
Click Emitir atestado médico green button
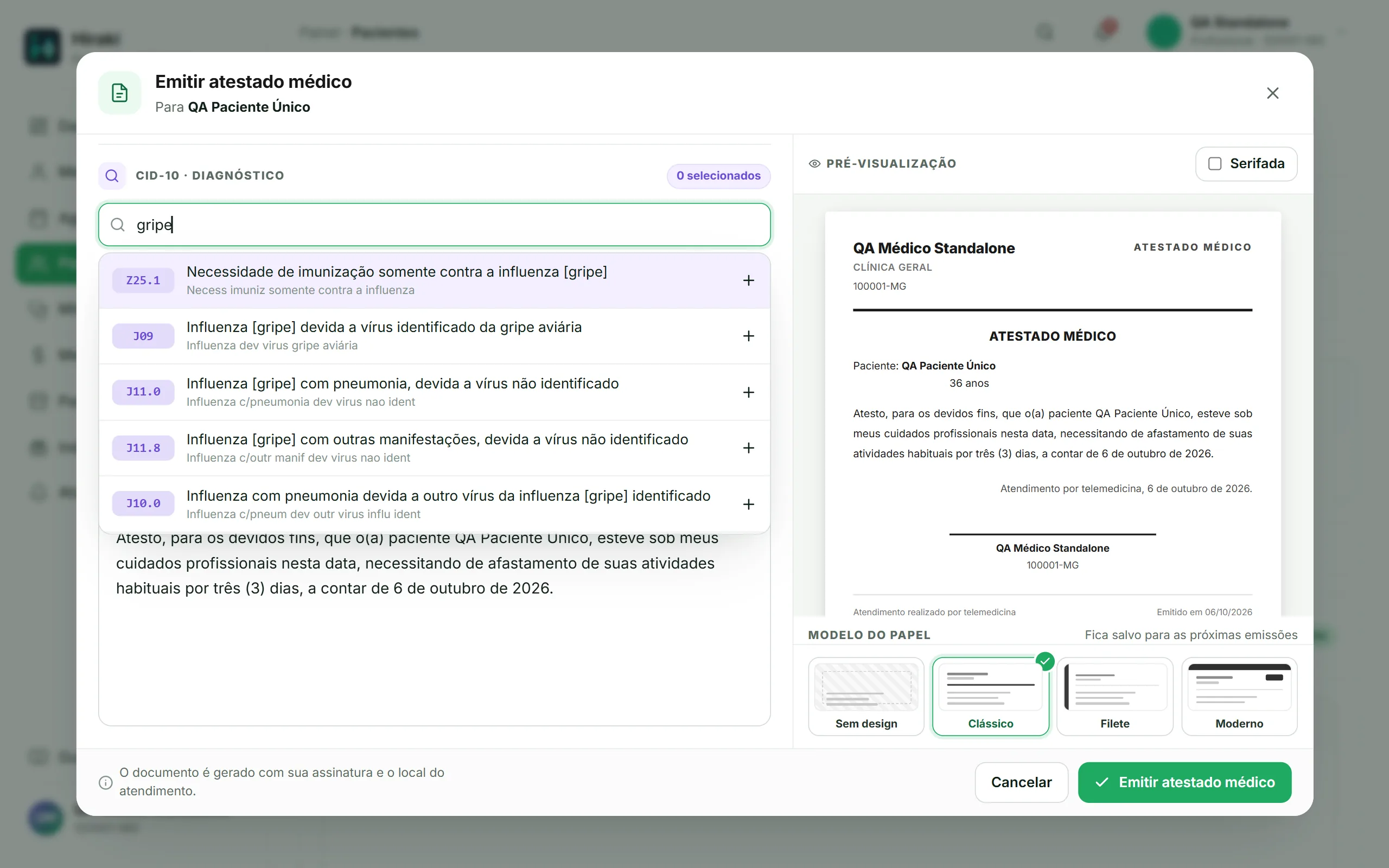point(1184,782)
